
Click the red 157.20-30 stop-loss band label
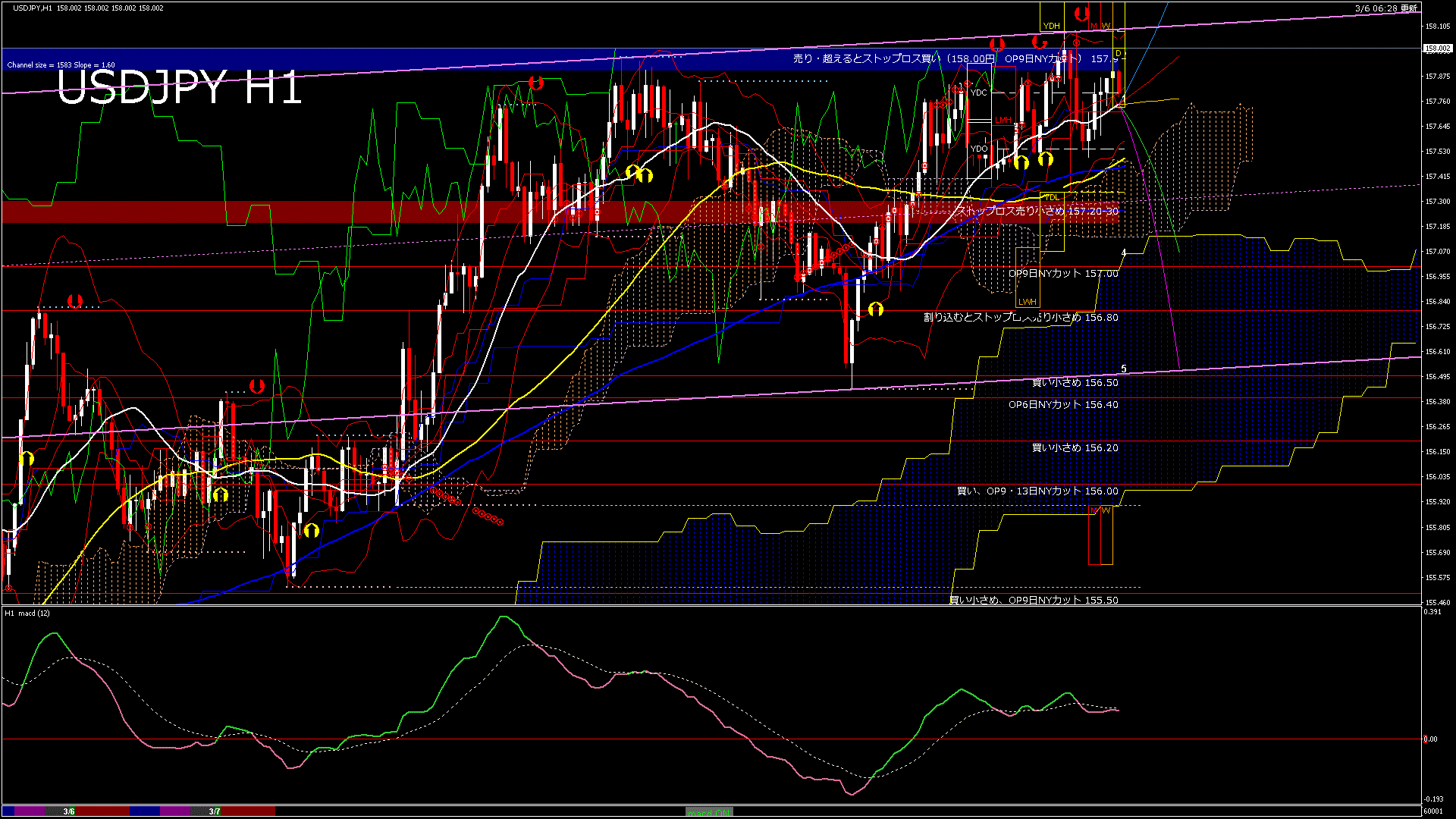click(x=1037, y=211)
